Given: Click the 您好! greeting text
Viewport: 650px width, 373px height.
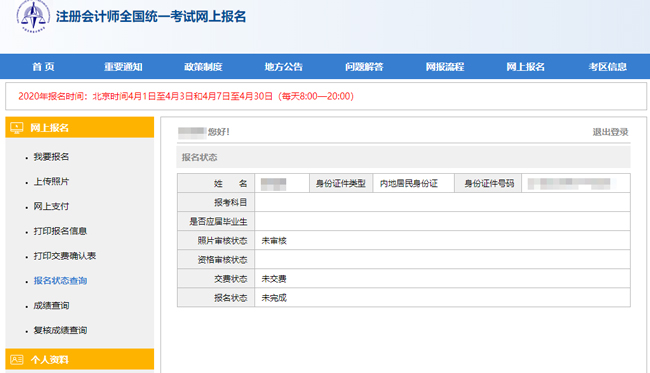Looking at the screenshot, I should [219, 132].
